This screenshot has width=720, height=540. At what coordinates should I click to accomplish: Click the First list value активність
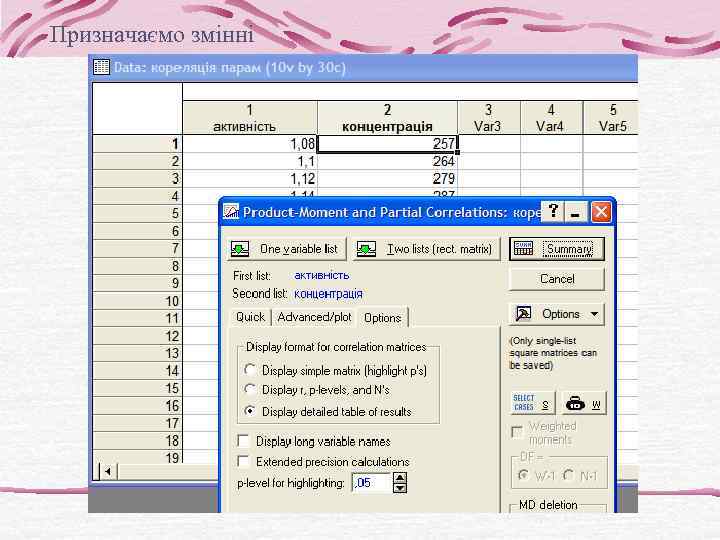[321, 276]
